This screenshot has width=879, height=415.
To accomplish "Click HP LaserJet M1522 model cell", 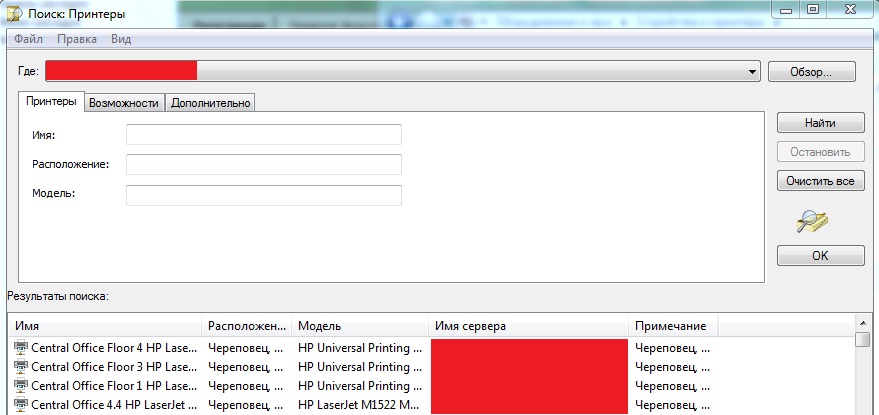I will click(360, 404).
